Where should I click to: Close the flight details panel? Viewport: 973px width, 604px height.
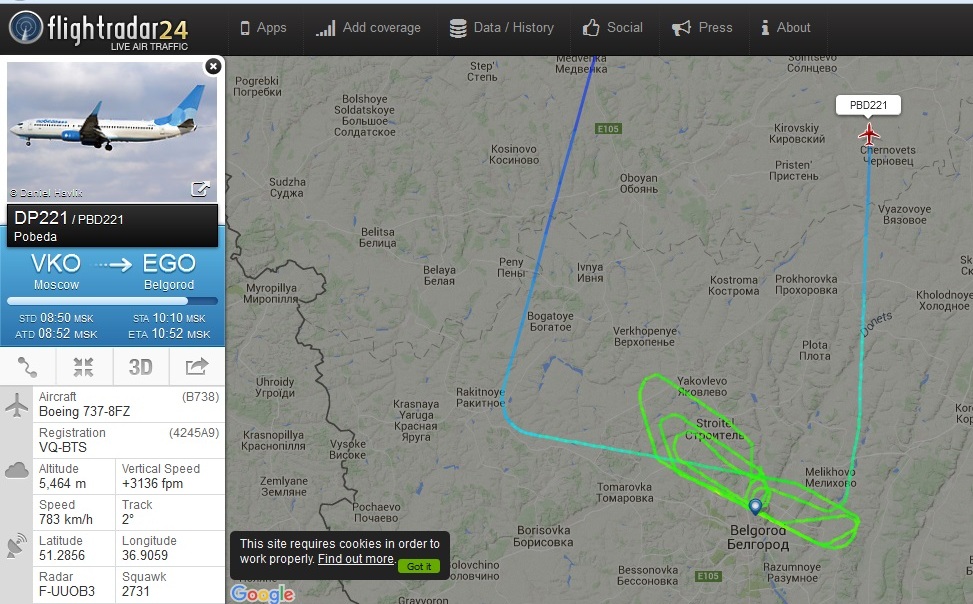click(x=213, y=66)
